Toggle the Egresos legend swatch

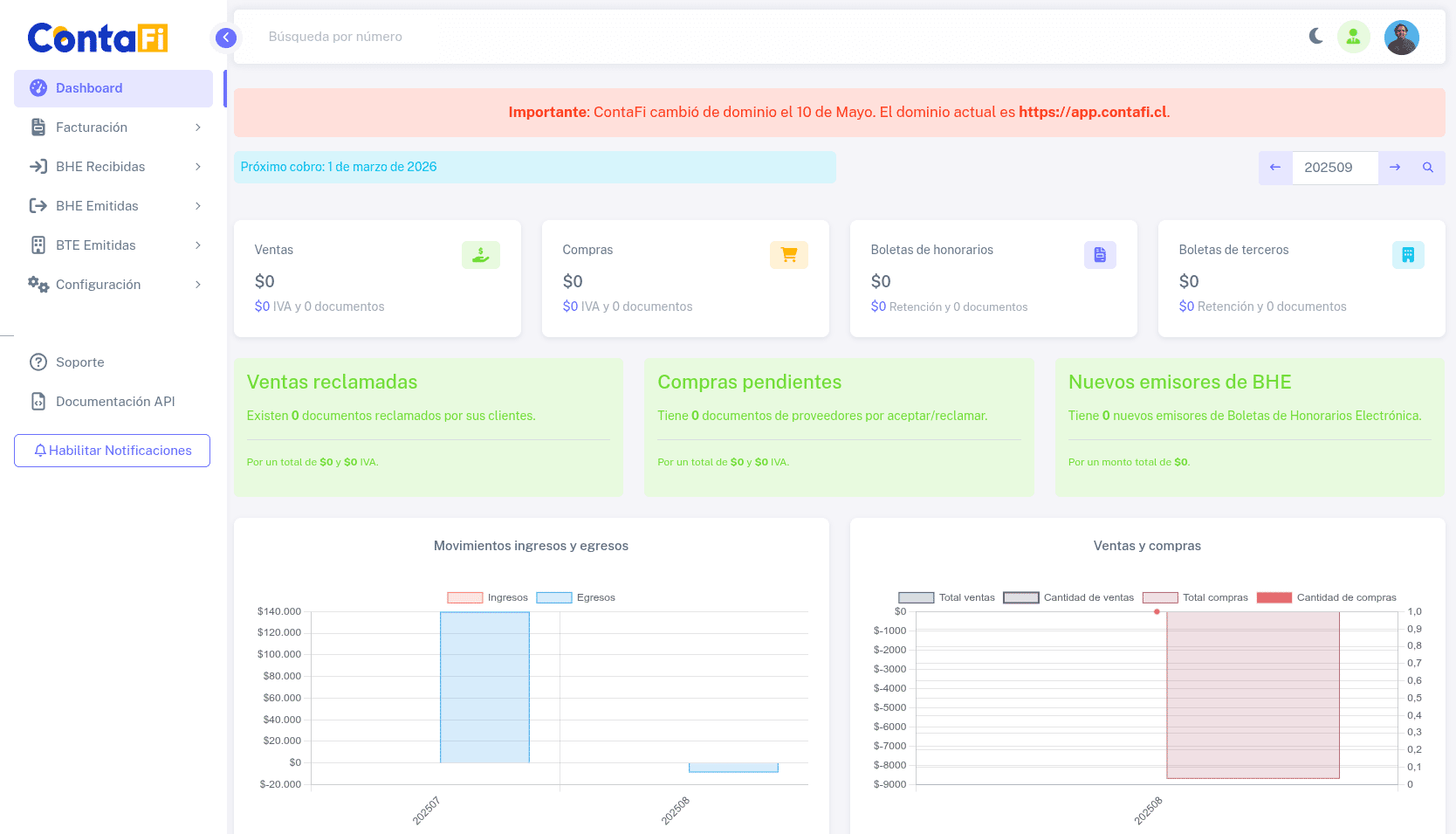click(x=553, y=598)
